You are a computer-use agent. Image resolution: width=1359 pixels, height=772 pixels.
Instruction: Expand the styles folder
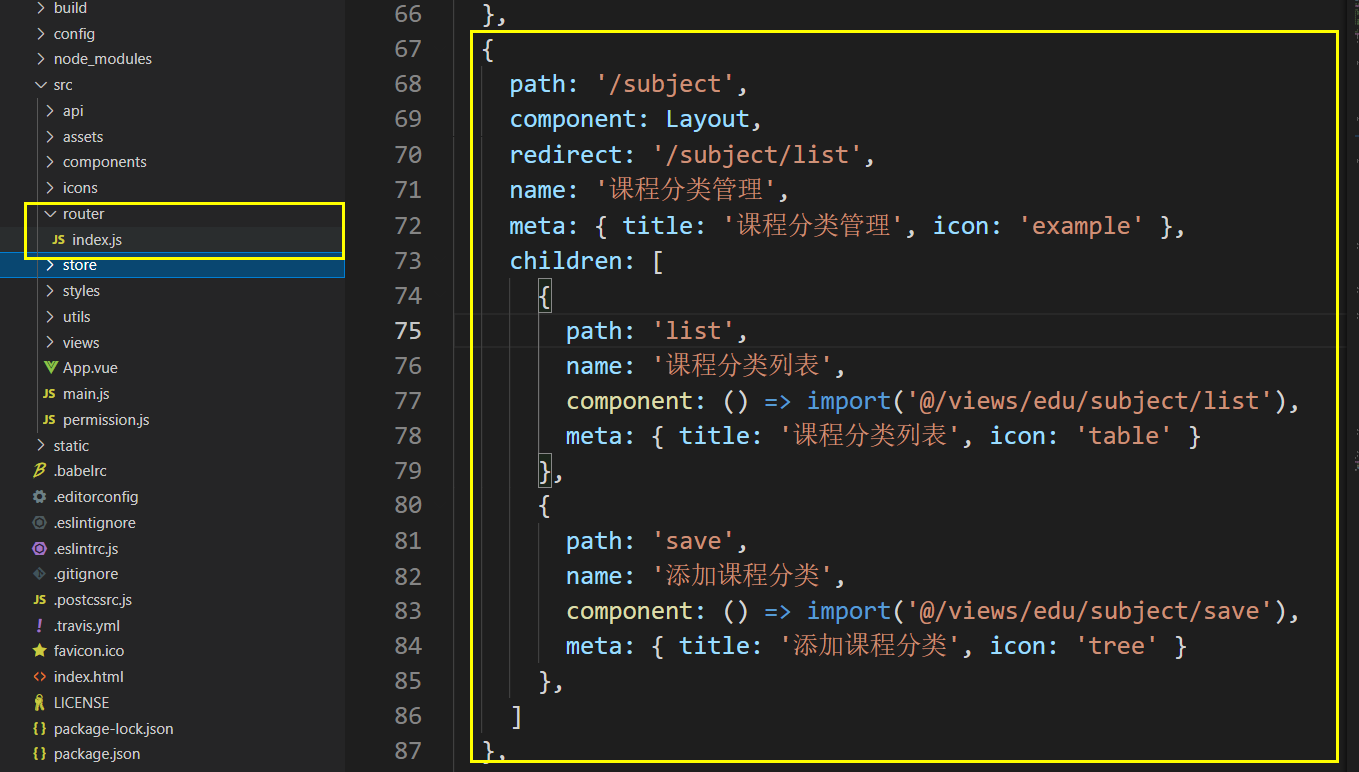(x=50, y=291)
